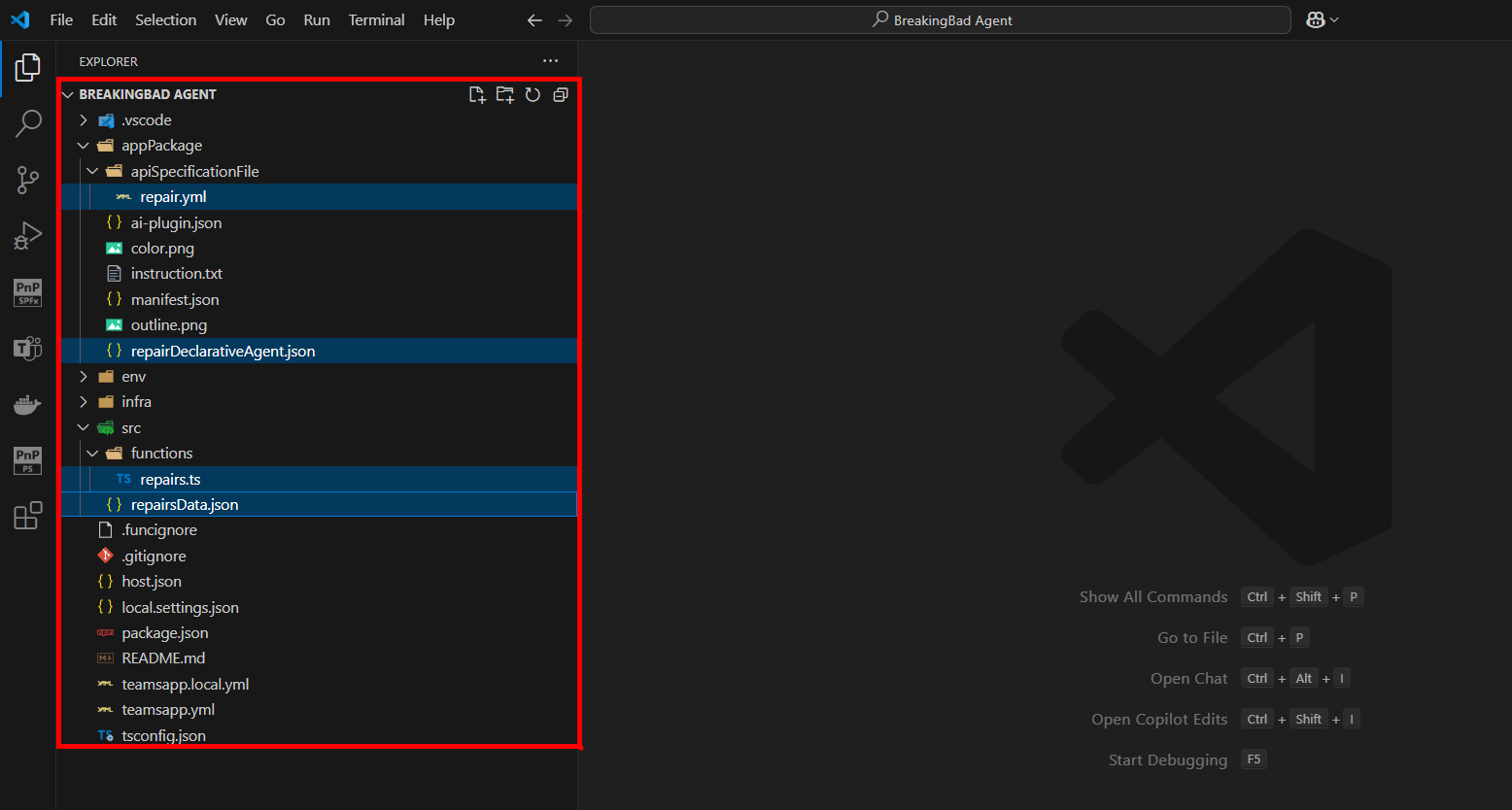Image resolution: width=1512 pixels, height=810 pixels.
Task: Open the Docker extension icon
Action: pos(28,404)
